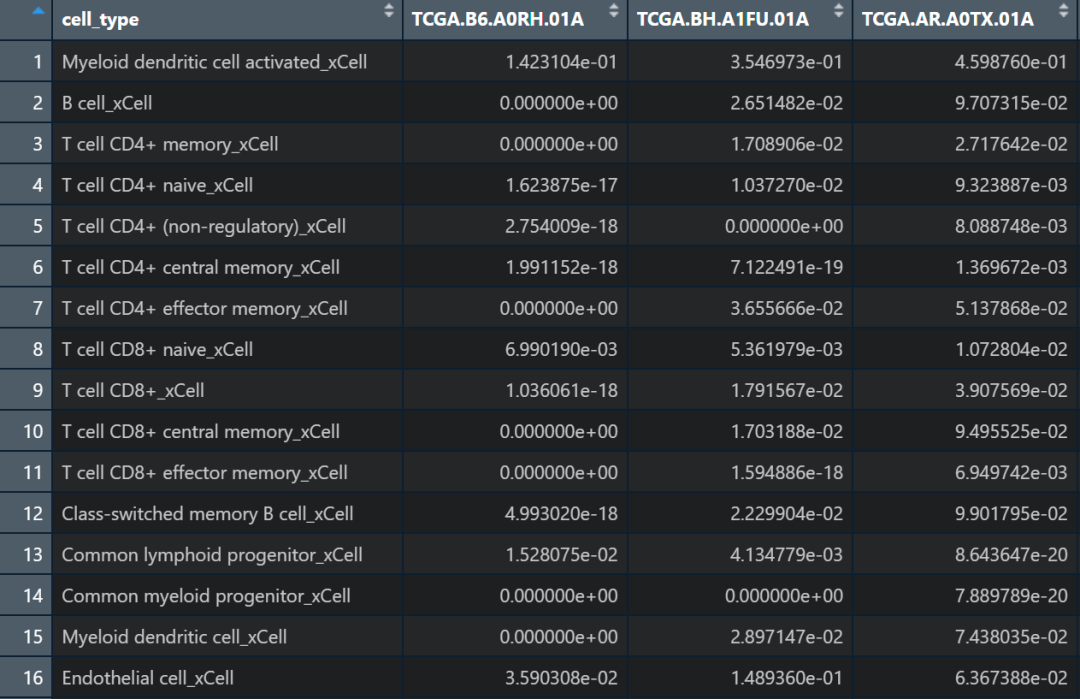1080x699 pixels.
Task: Select value 8.088748e-03
Action: click(1011, 227)
